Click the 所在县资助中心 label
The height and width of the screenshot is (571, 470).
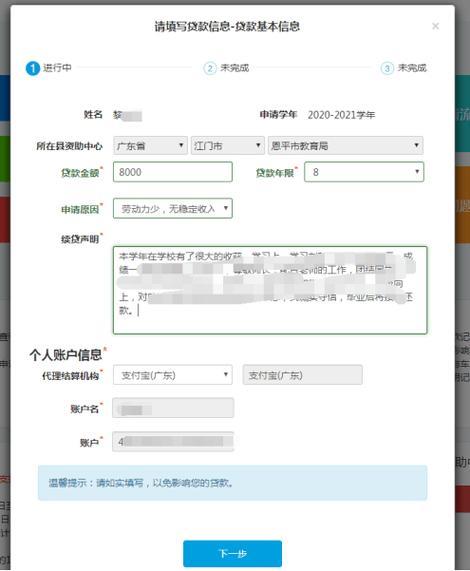[69, 146]
